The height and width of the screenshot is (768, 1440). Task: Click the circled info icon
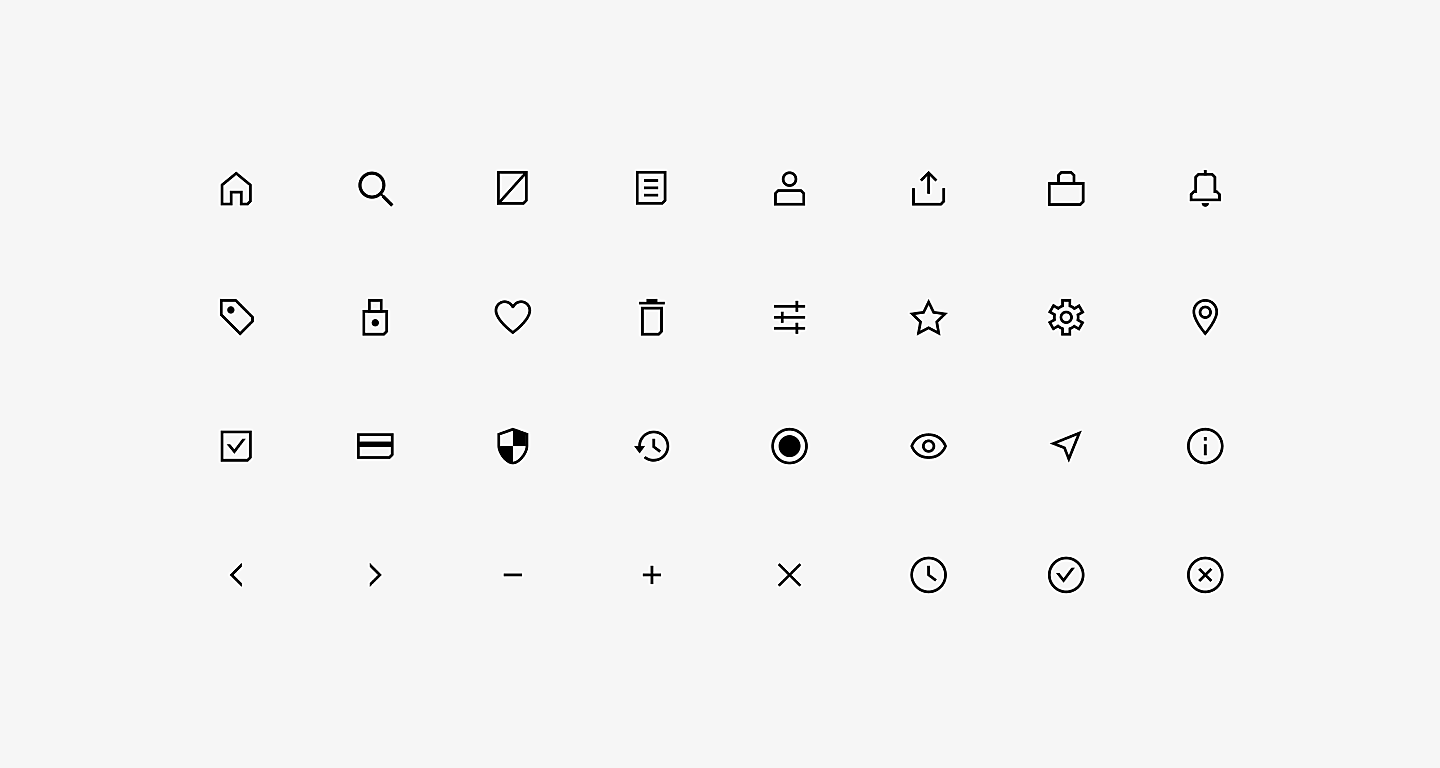1205,446
